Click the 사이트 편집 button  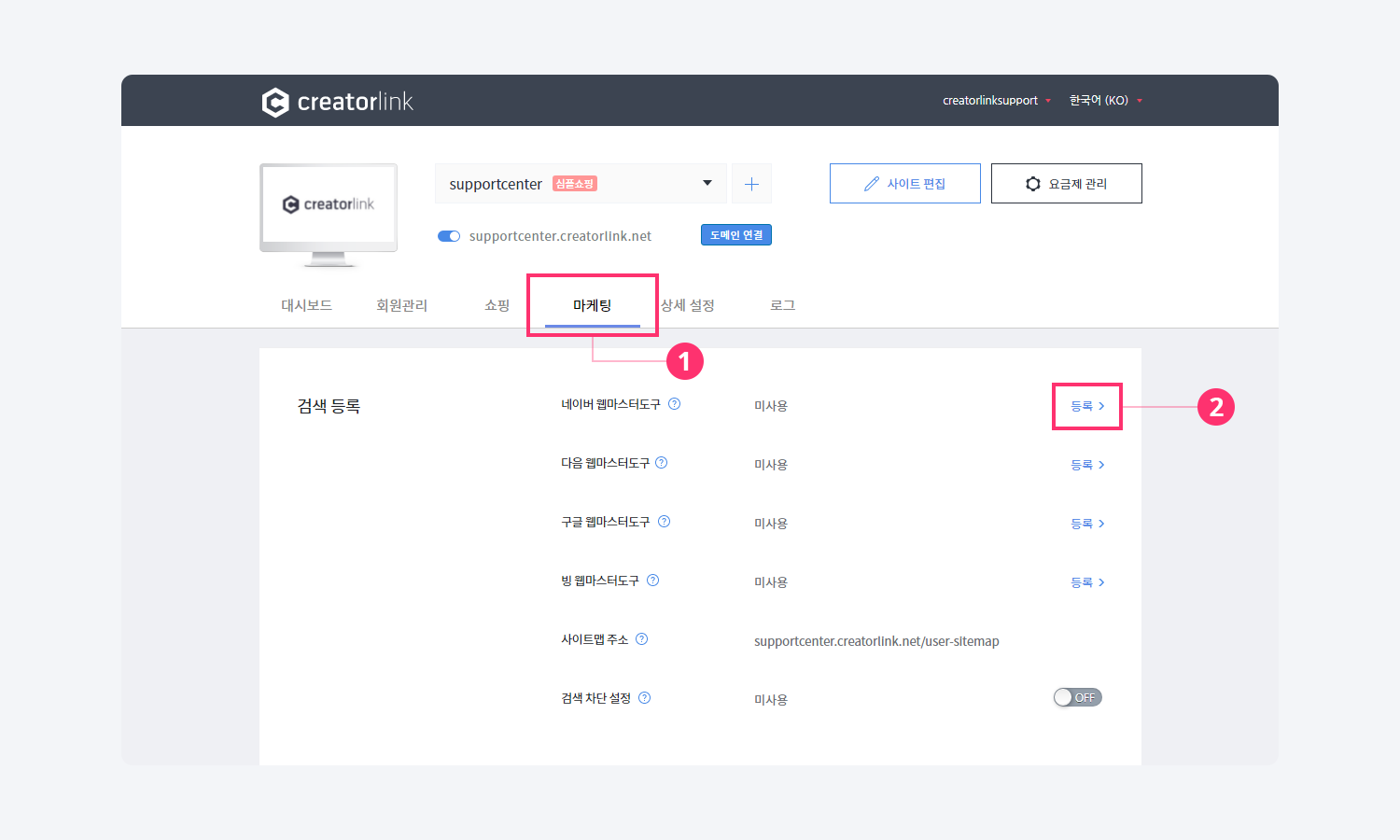pos(904,184)
